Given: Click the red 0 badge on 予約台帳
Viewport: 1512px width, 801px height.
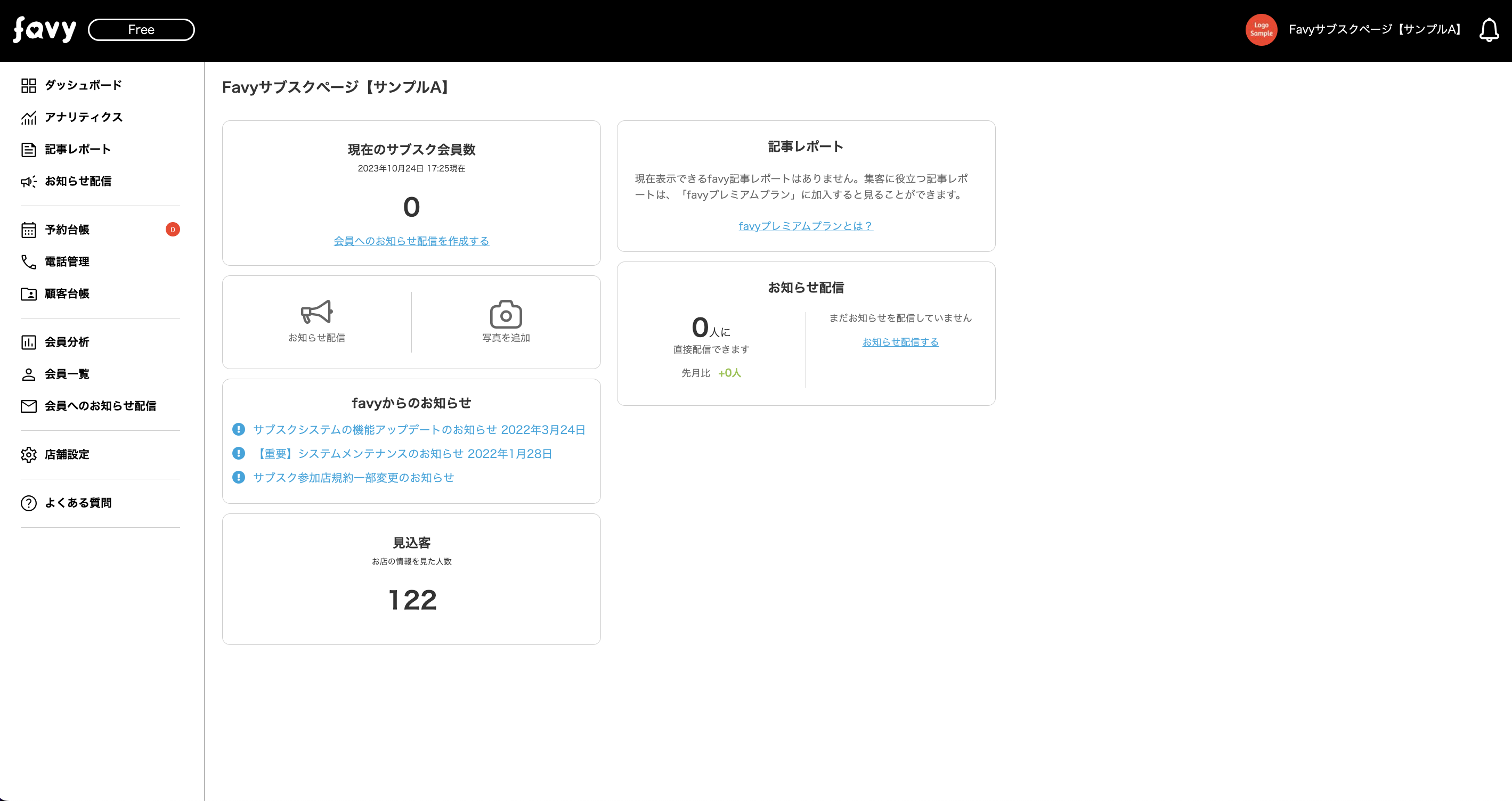Looking at the screenshot, I should (173, 230).
